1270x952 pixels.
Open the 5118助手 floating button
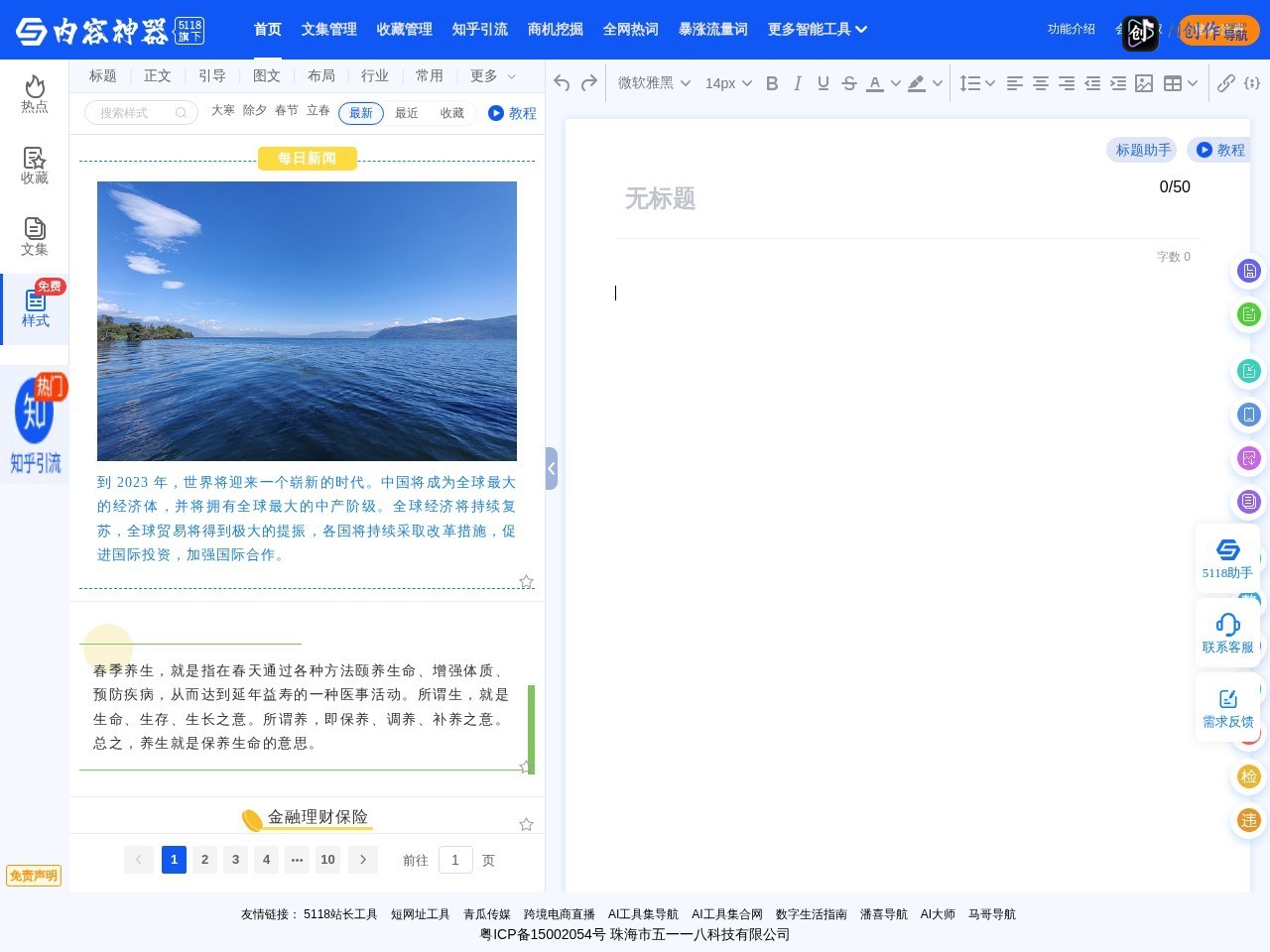pyautogui.click(x=1227, y=558)
